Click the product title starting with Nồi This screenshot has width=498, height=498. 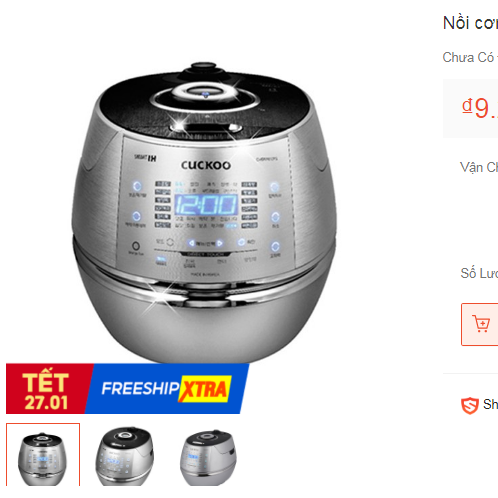(470, 23)
